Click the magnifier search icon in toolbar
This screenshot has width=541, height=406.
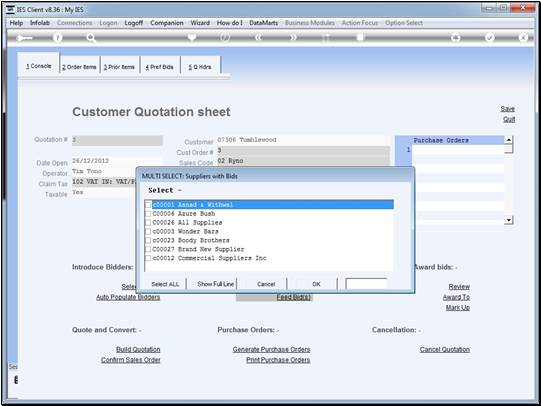click(x=91, y=38)
